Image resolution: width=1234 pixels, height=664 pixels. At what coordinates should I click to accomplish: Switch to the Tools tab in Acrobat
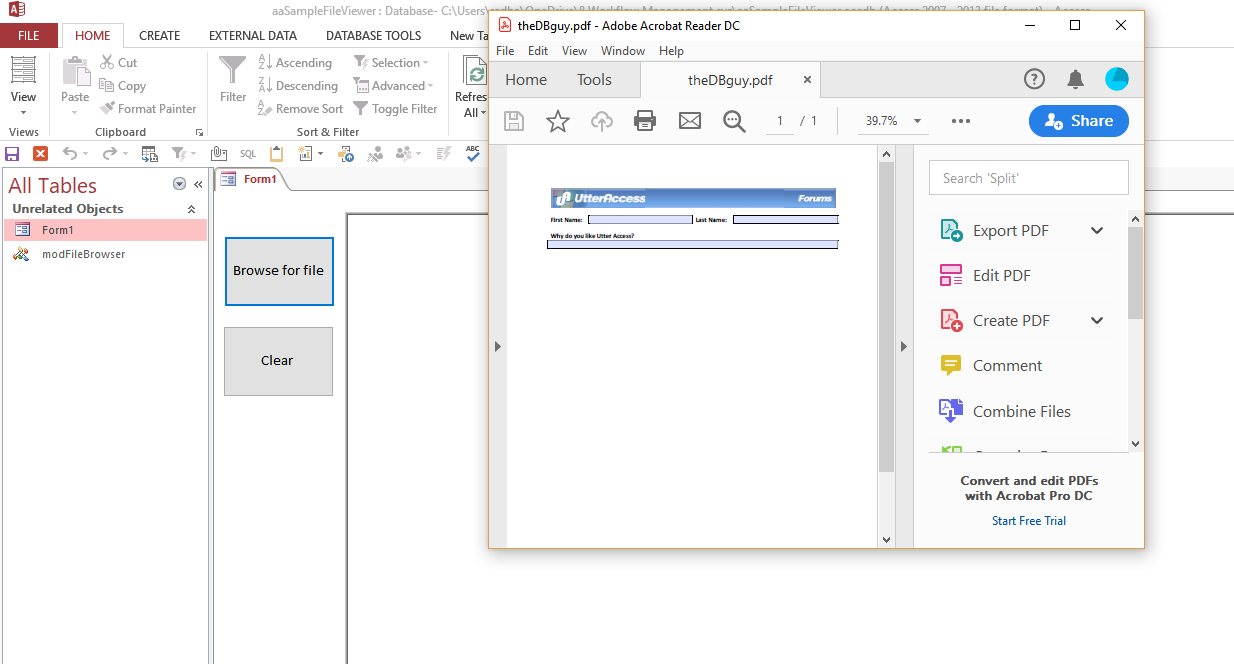(x=594, y=80)
